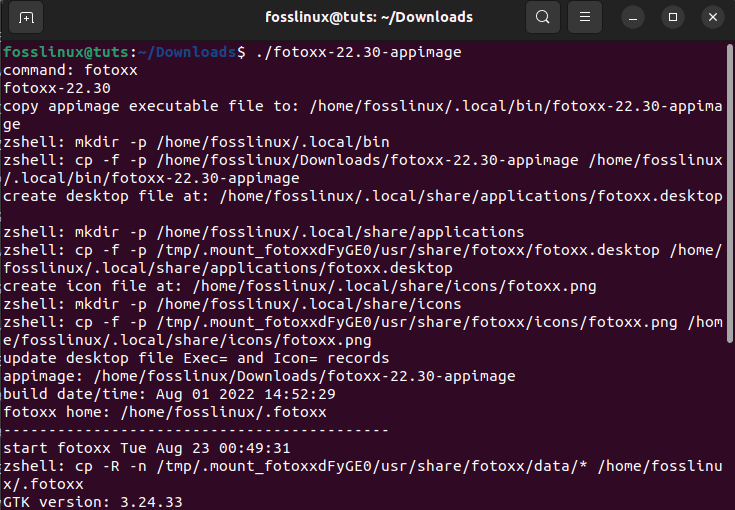The width and height of the screenshot is (735, 510).
Task: Click the window title fosslinux@tuts: ~/Downloads
Action: (x=369, y=17)
